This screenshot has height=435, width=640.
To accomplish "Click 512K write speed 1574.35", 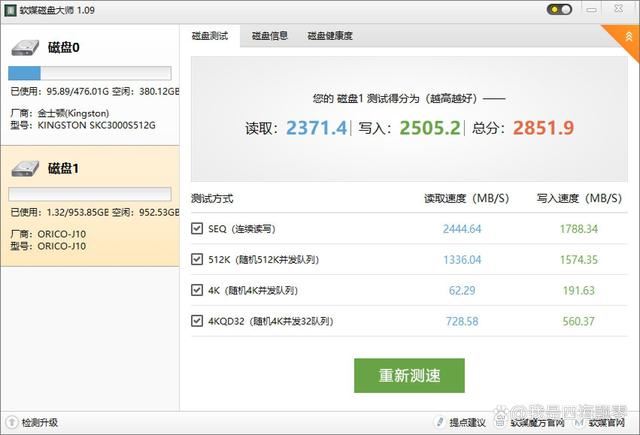I will pyautogui.click(x=579, y=260).
